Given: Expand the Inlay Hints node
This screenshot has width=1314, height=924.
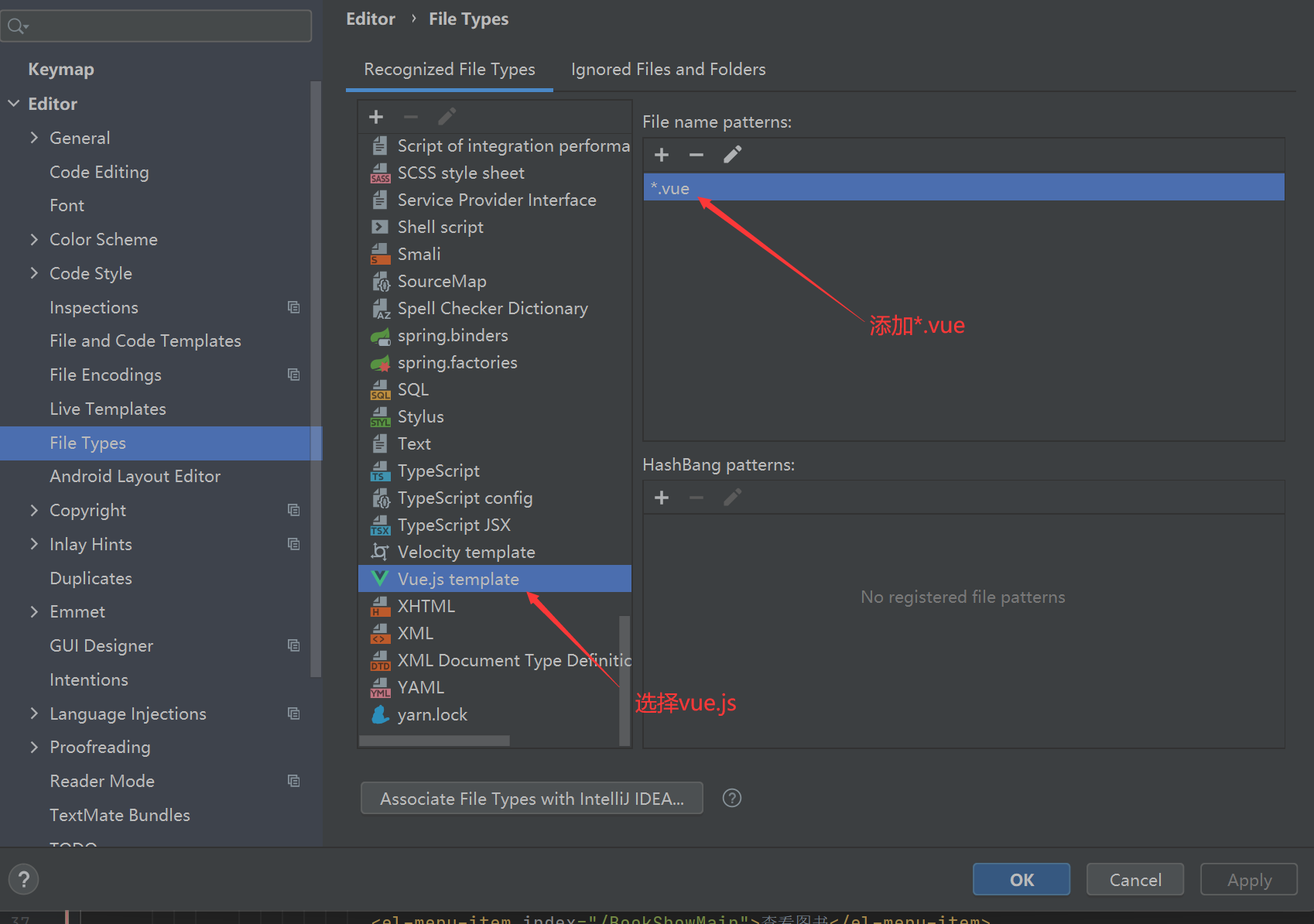Looking at the screenshot, I should (34, 544).
